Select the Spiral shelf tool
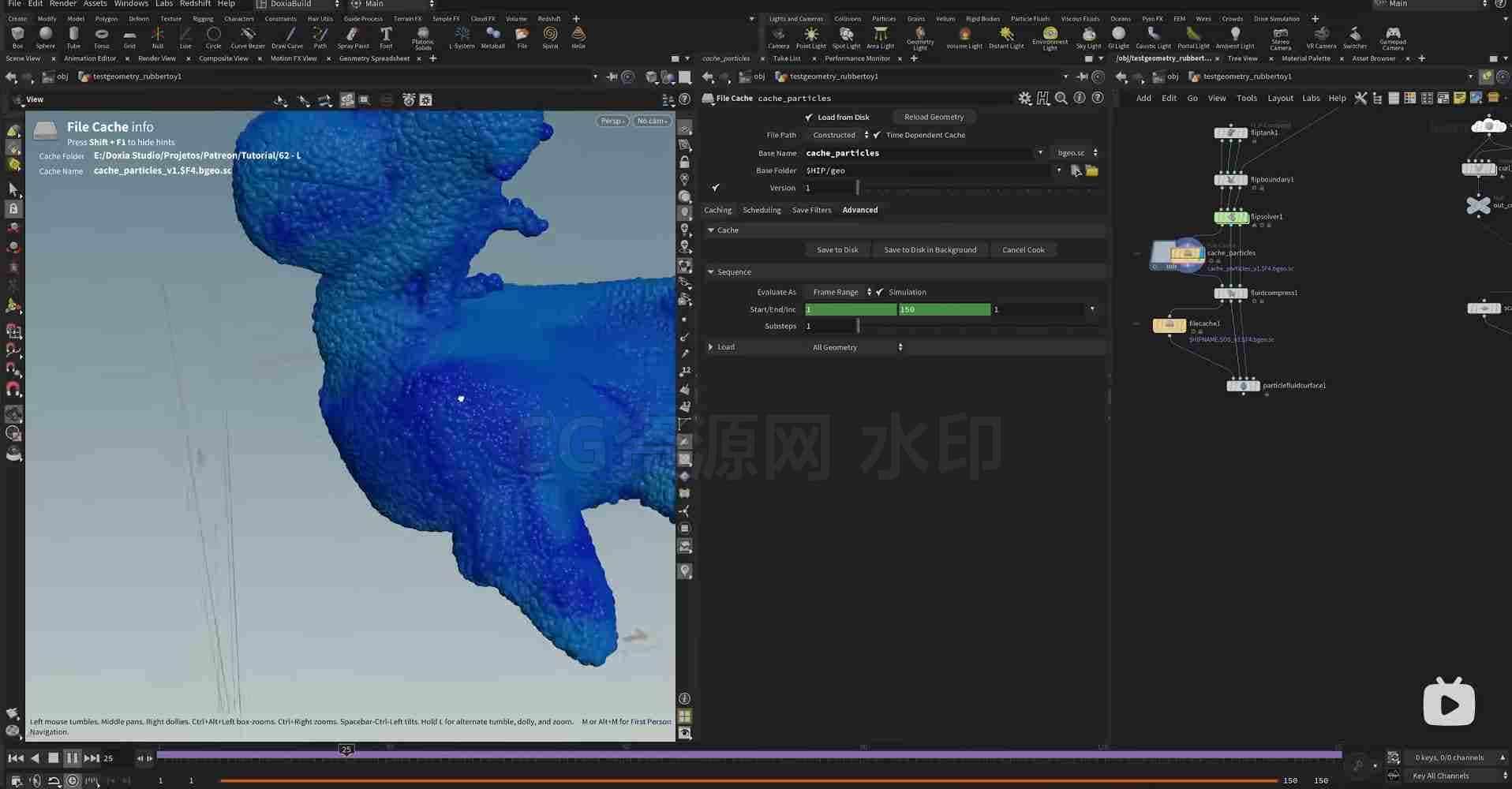 click(x=550, y=37)
